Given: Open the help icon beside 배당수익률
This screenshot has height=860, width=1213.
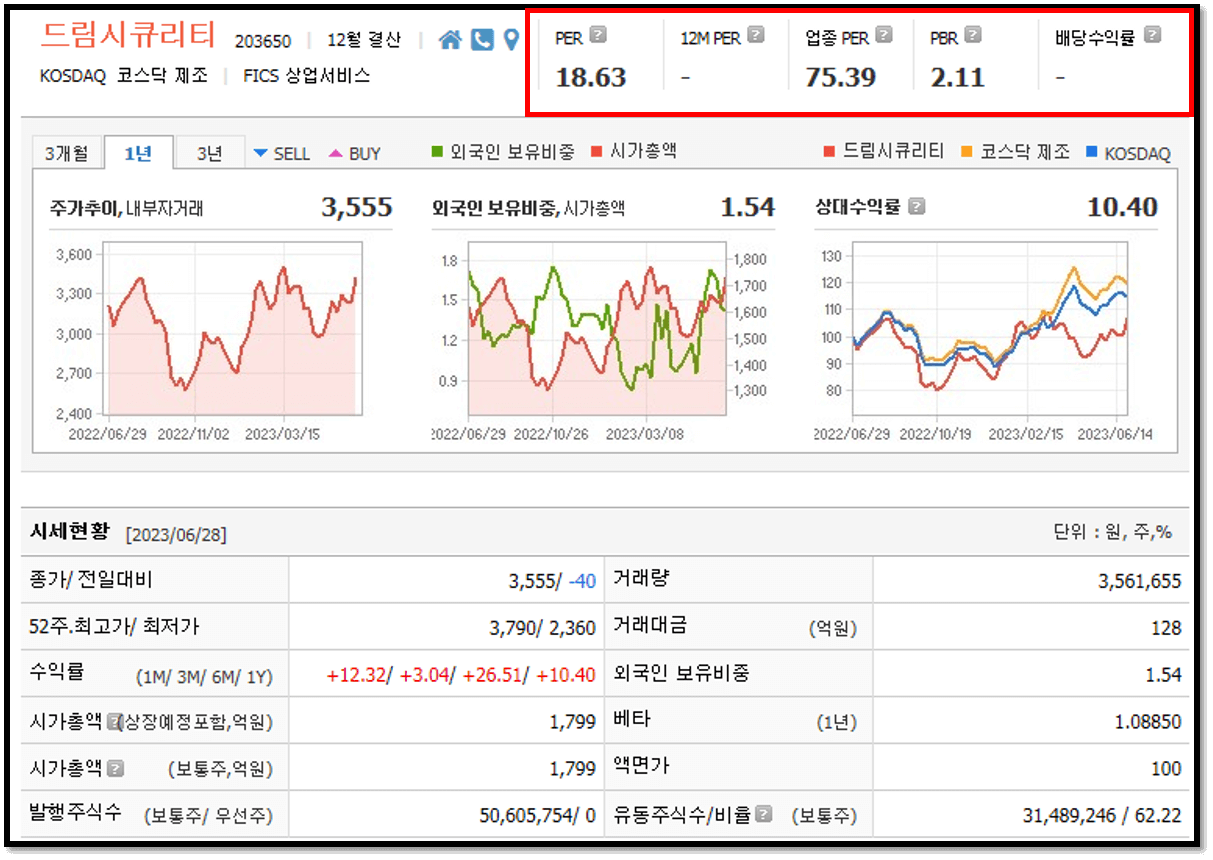Looking at the screenshot, I should coord(1152,35).
